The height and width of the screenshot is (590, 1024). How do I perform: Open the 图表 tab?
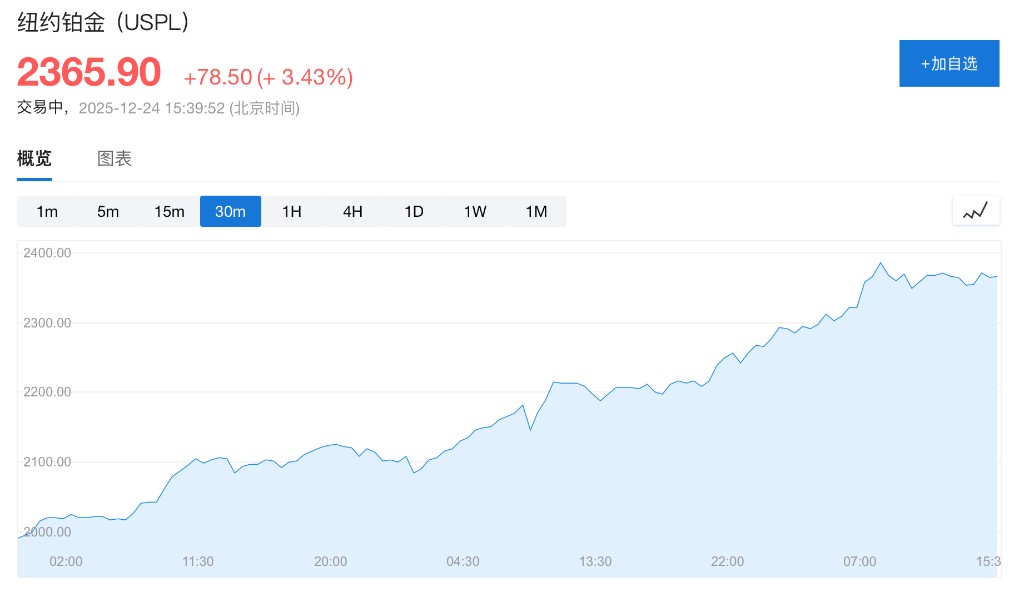pyautogui.click(x=114, y=159)
